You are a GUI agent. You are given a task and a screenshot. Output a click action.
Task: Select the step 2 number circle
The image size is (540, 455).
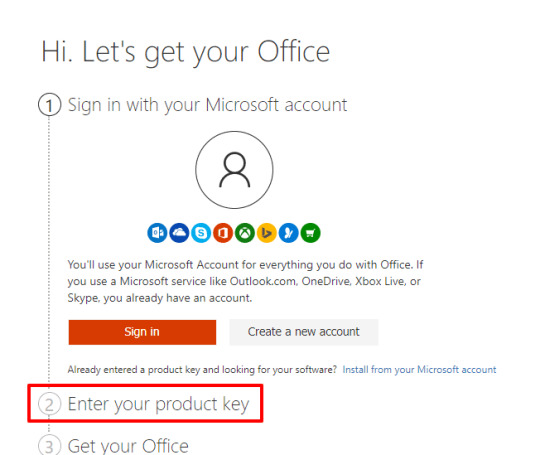(49, 404)
